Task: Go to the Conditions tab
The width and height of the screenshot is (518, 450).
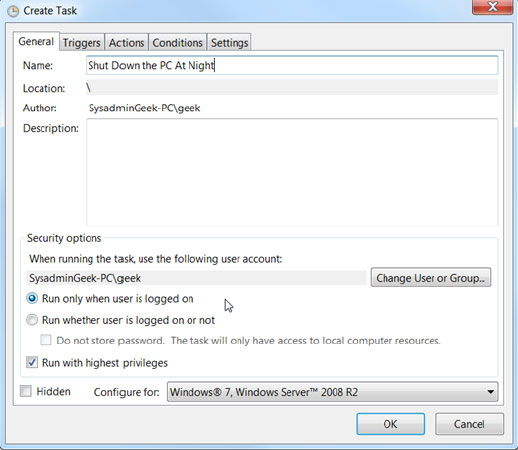Action: coord(177,43)
